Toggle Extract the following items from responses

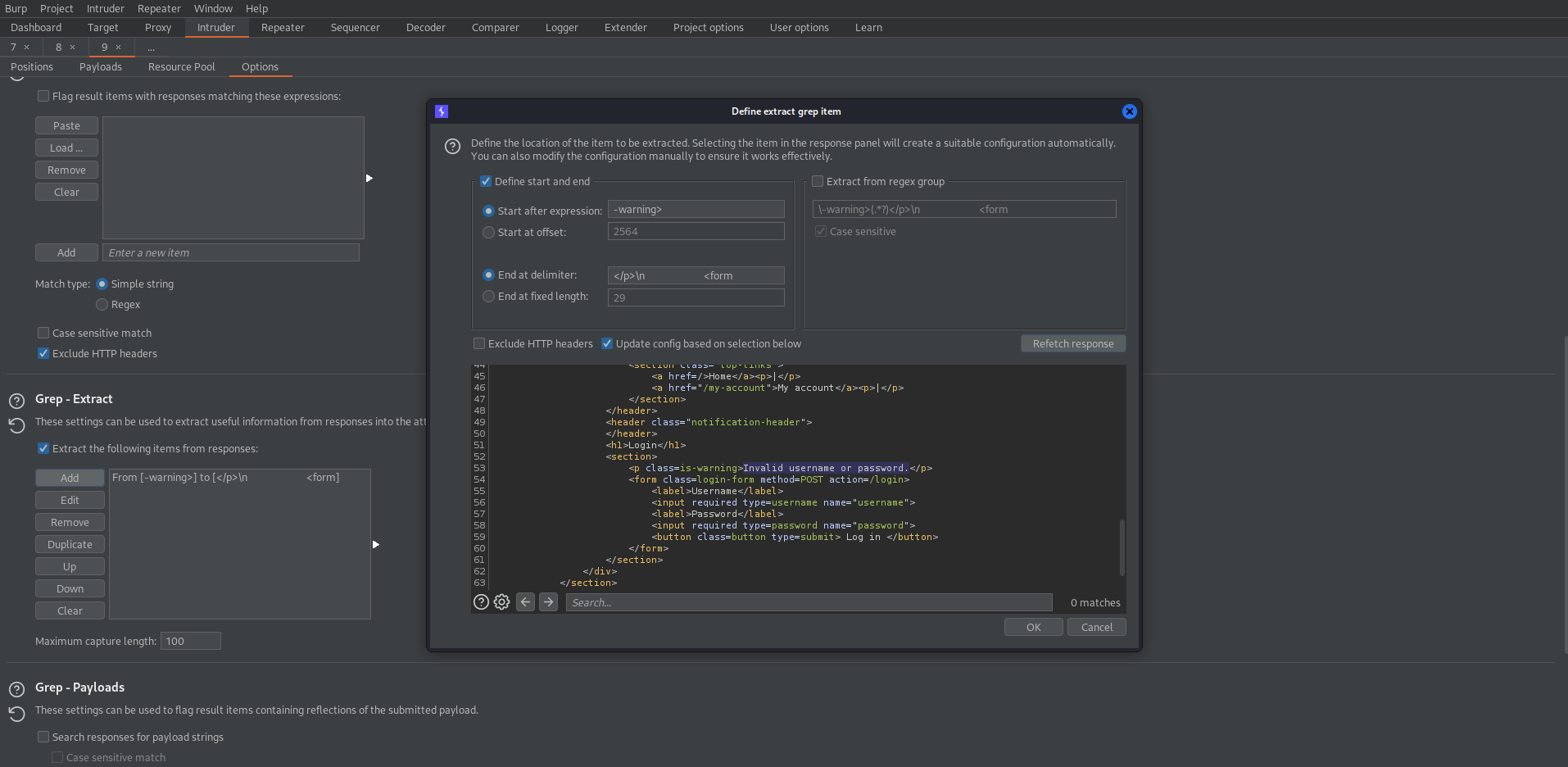[43, 448]
